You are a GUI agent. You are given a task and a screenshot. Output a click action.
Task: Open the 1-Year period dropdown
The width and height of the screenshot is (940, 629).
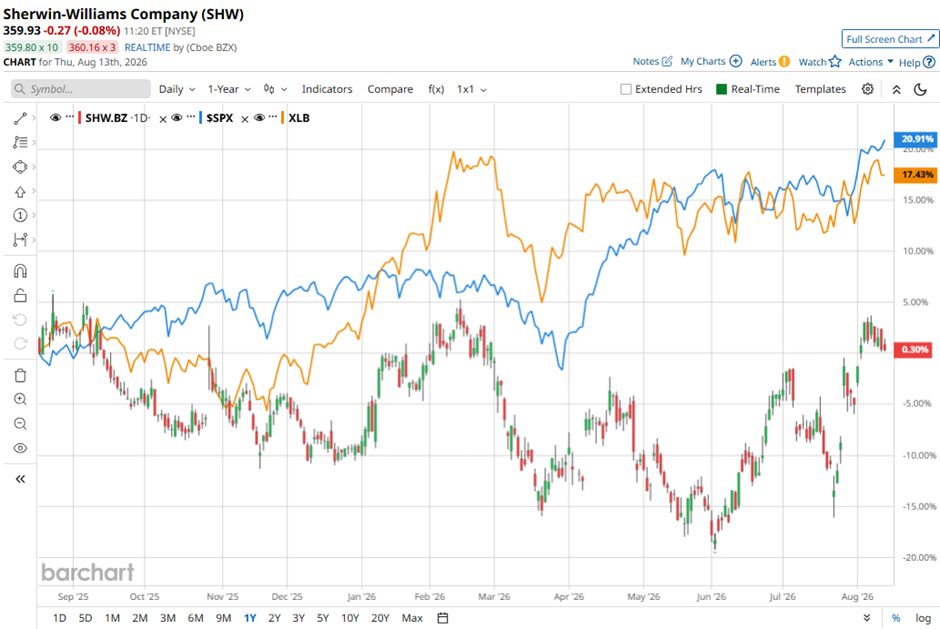pyautogui.click(x=229, y=89)
